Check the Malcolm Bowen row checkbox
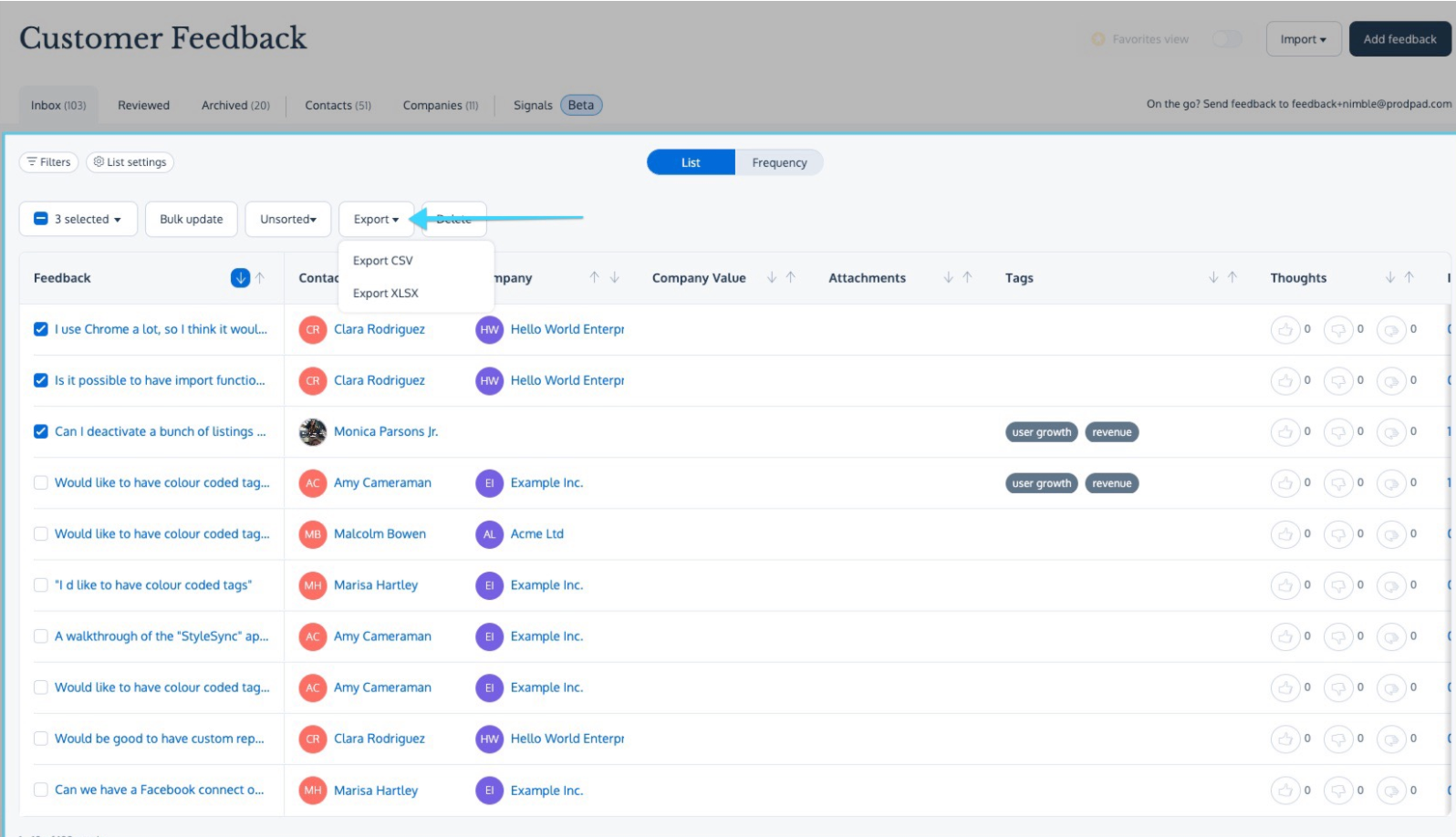 (41, 534)
